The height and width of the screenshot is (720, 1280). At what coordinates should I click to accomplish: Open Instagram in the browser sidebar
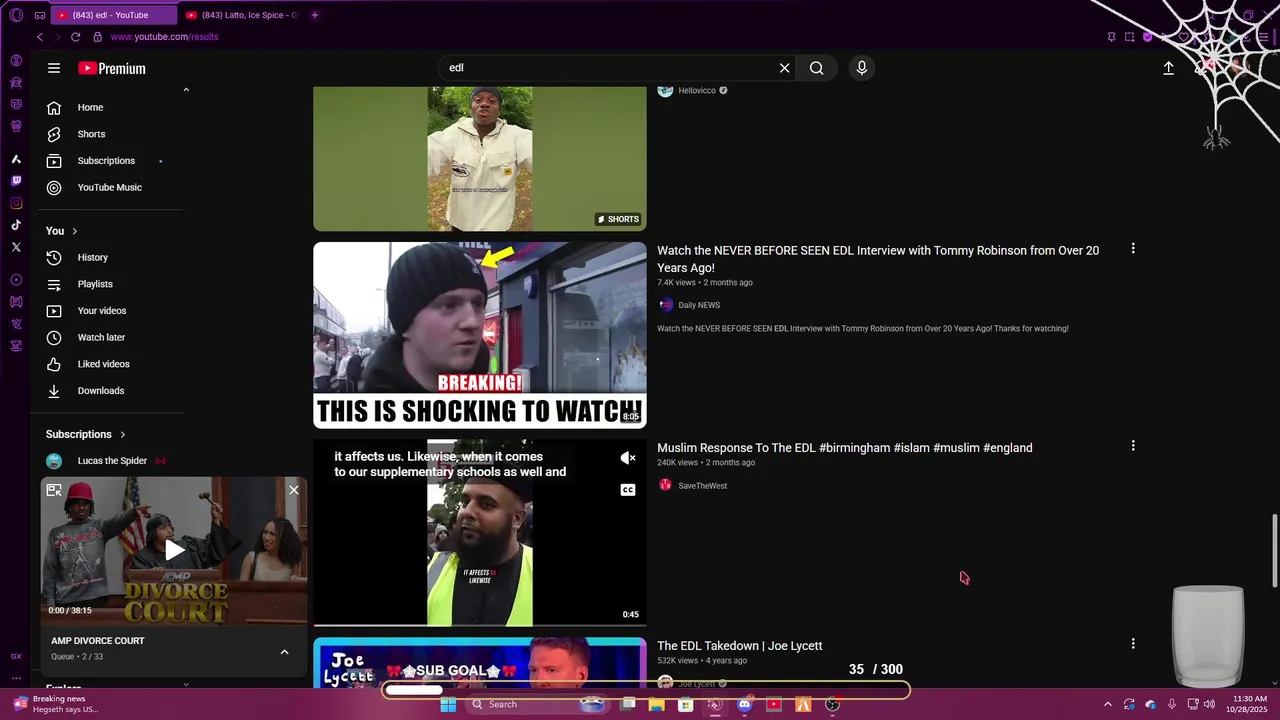click(16, 203)
